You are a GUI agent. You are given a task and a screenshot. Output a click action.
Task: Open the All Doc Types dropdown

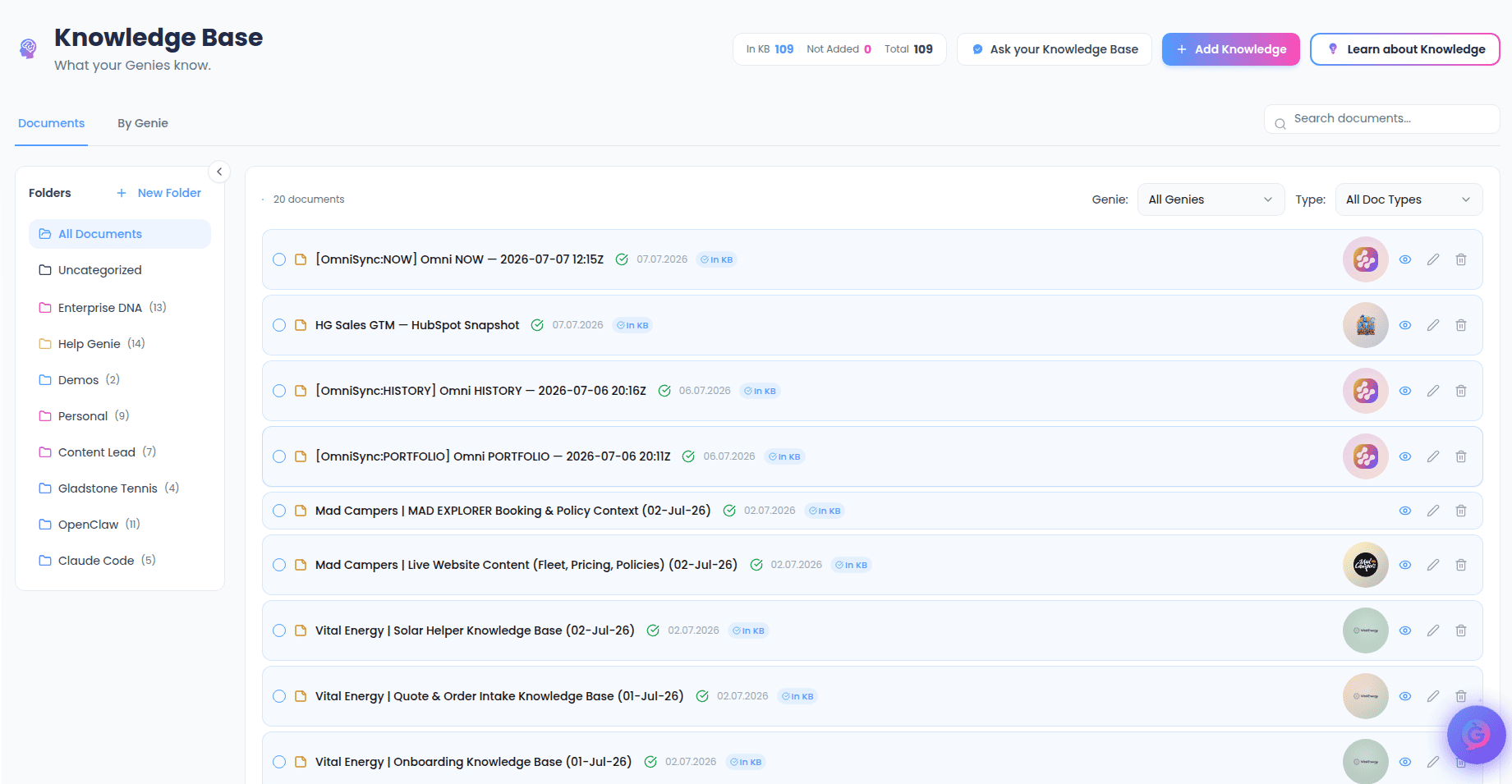coord(1409,199)
